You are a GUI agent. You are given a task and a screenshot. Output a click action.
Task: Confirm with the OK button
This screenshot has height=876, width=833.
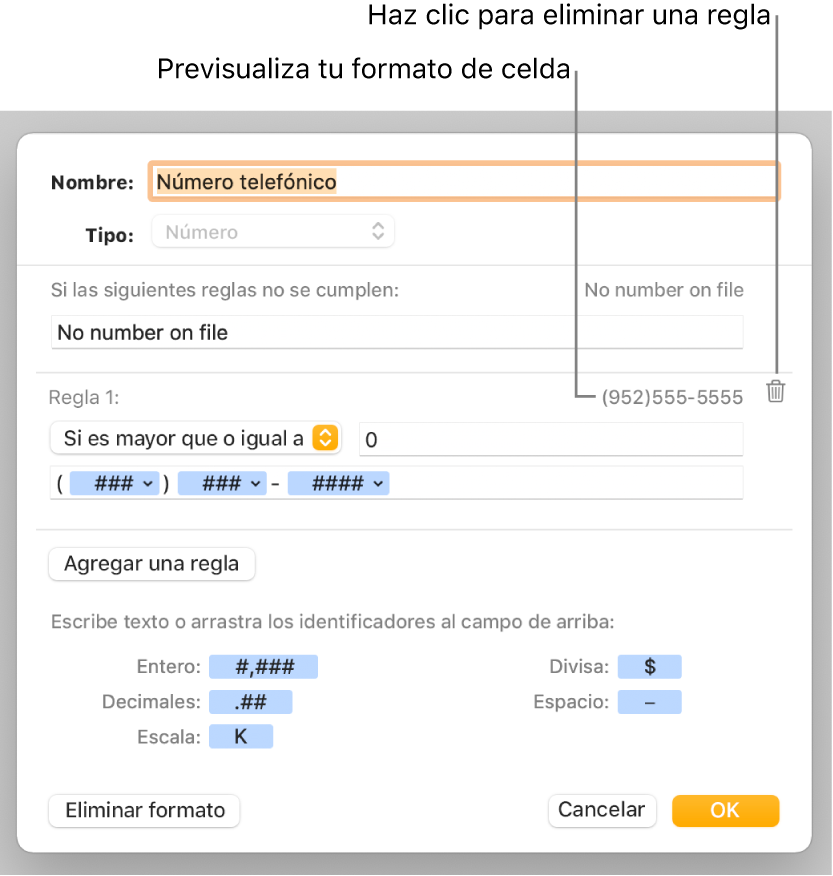coord(725,810)
